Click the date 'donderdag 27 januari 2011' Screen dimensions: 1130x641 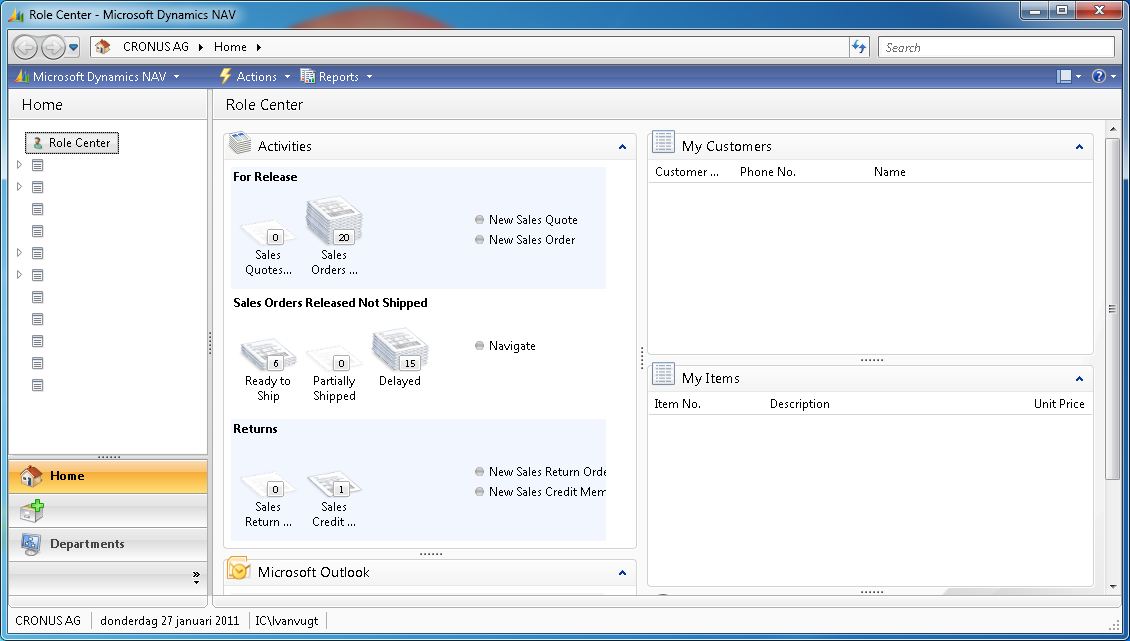coord(169,621)
